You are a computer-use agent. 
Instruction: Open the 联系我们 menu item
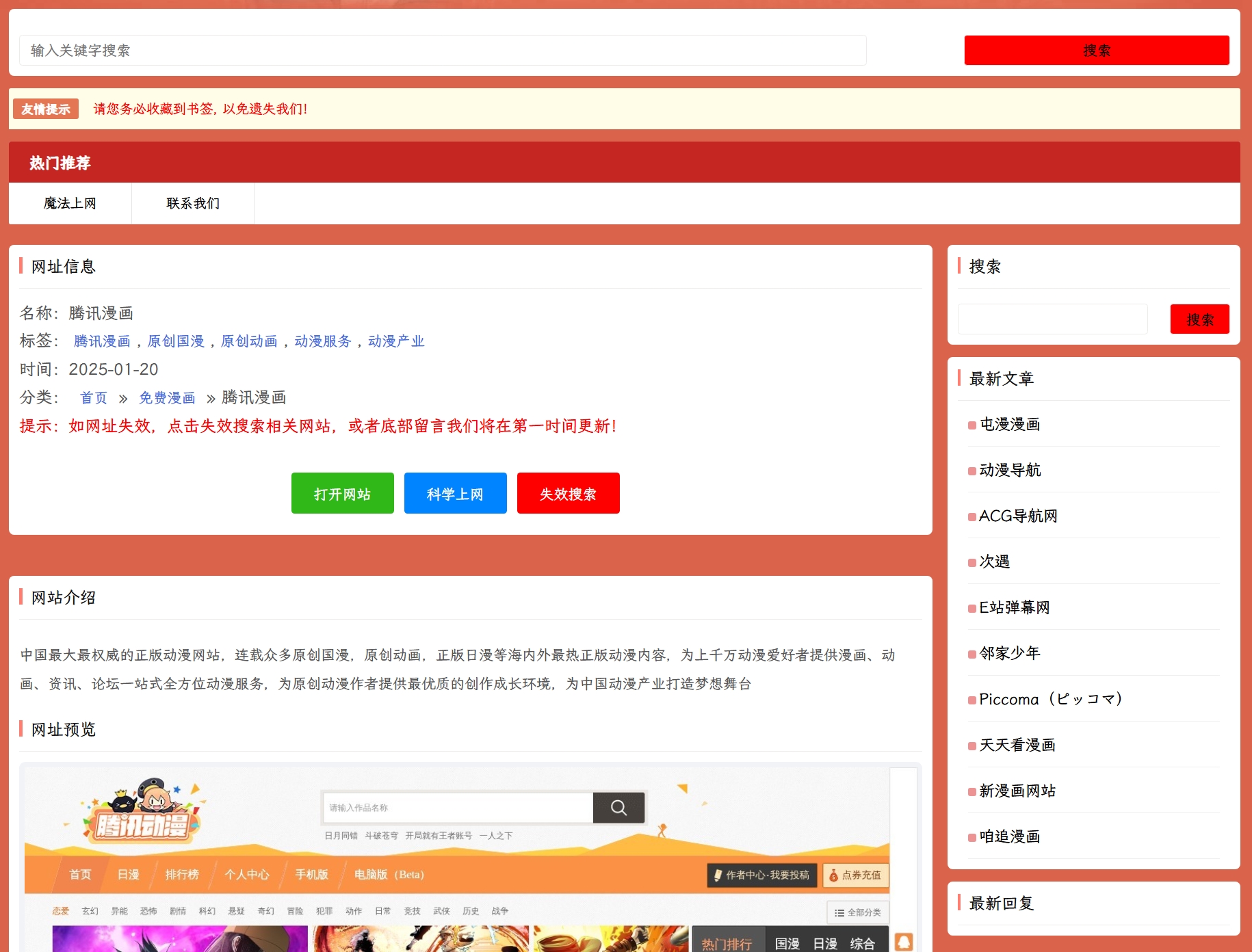click(x=193, y=203)
